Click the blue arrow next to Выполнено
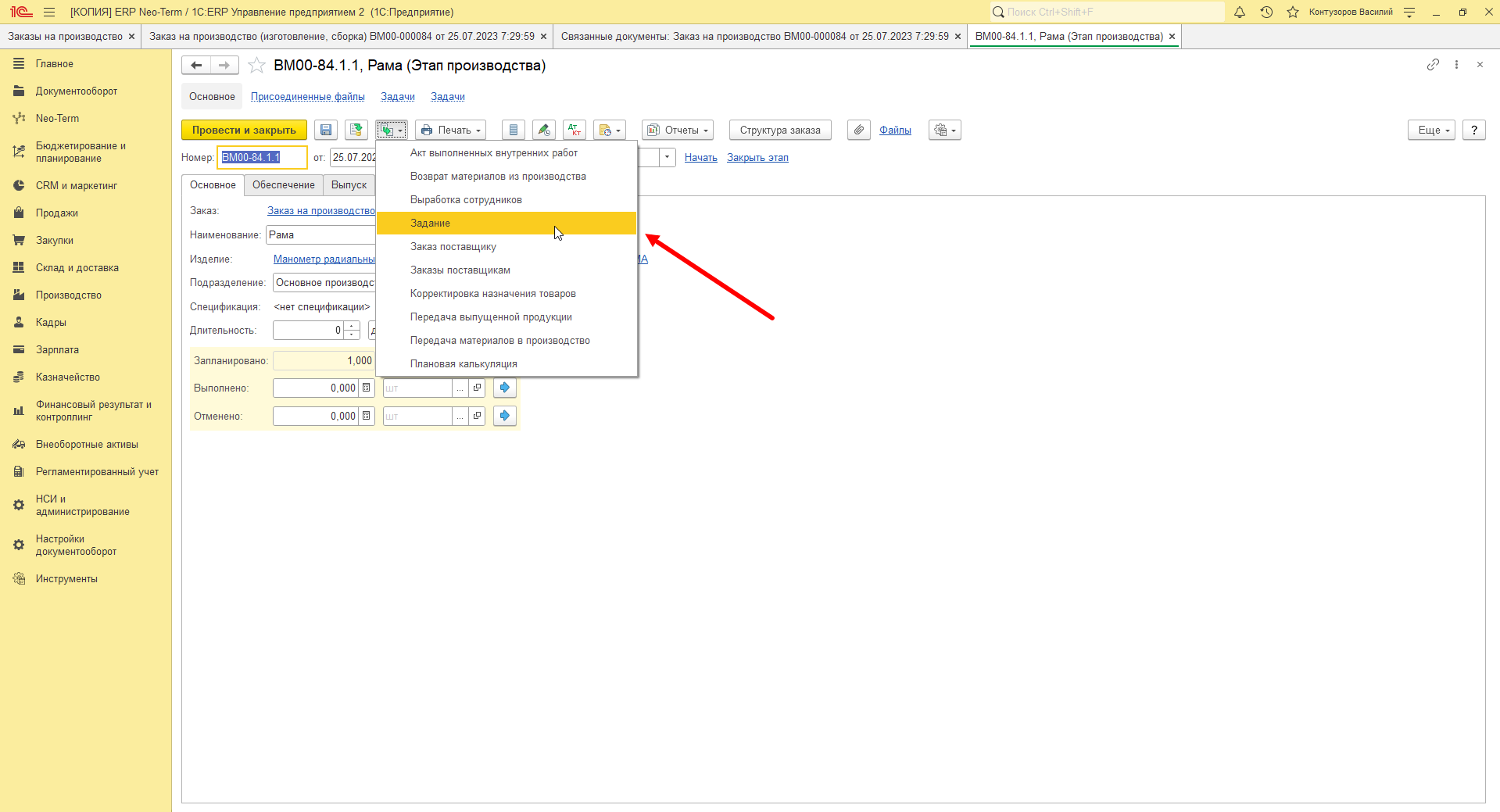 pos(505,388)
